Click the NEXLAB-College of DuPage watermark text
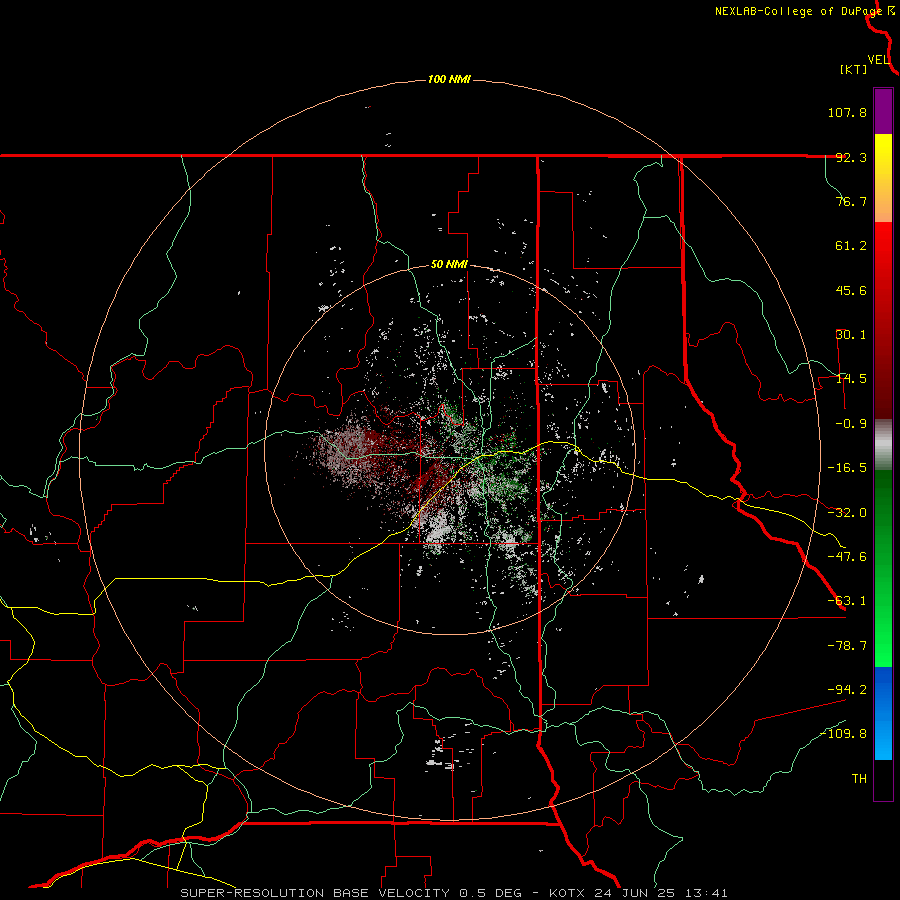 [x=798, y=11]
